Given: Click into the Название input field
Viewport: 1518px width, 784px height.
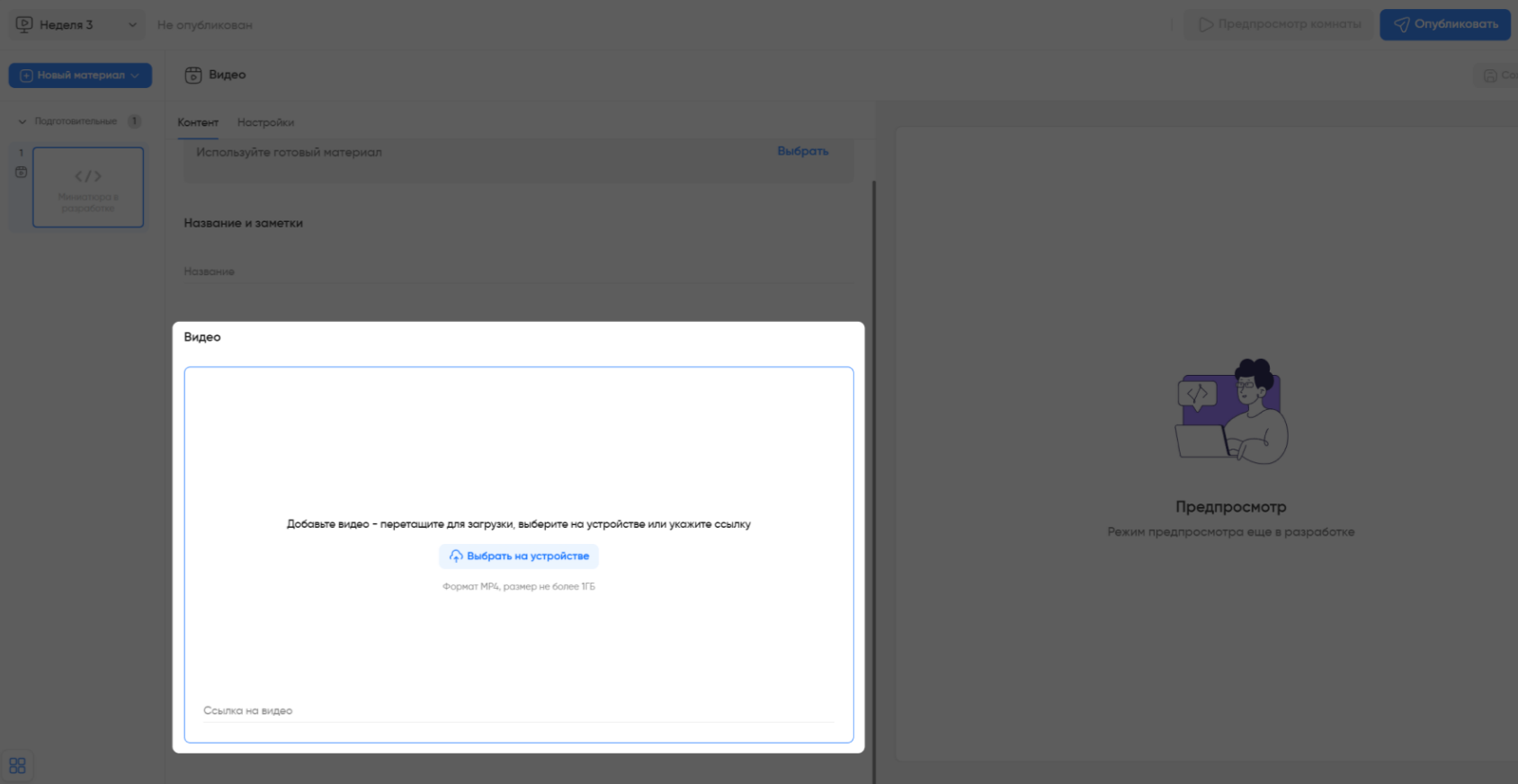Looking at the screenshot, I should pos(518,272).
